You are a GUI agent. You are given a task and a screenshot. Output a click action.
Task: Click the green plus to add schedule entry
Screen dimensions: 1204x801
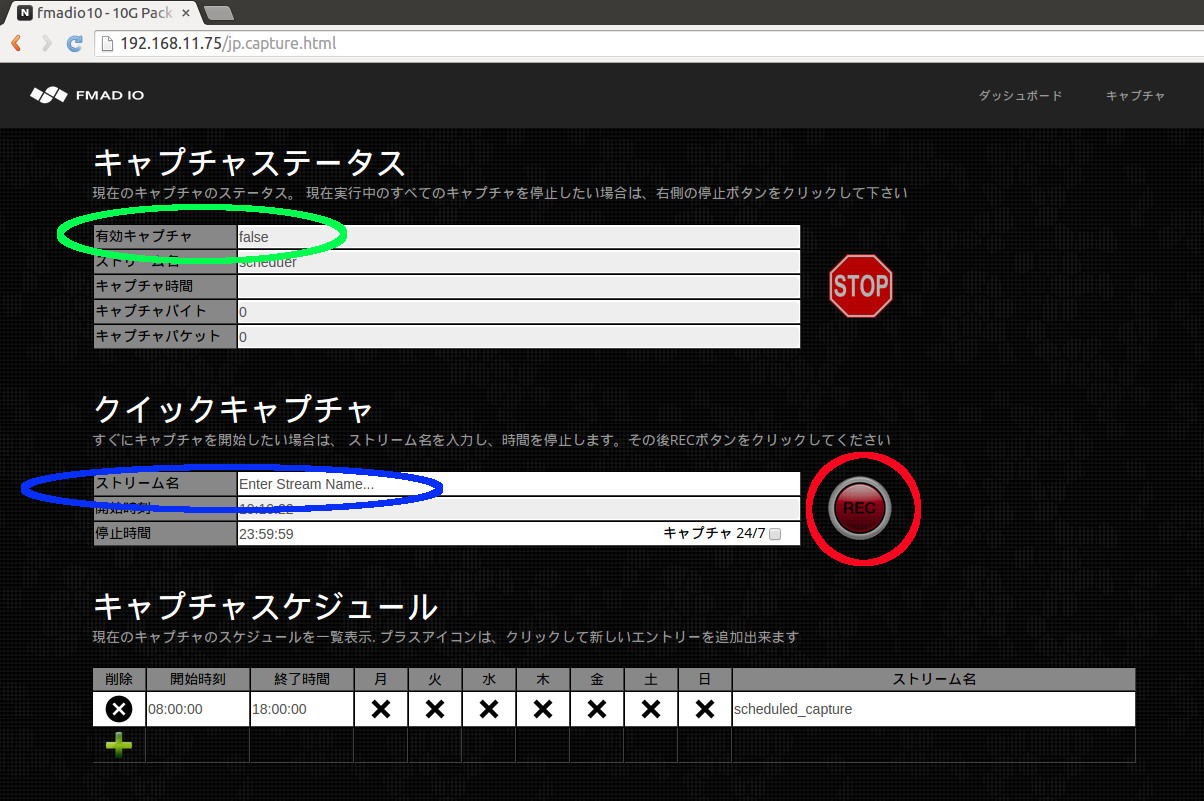click(x=118, y=744)
